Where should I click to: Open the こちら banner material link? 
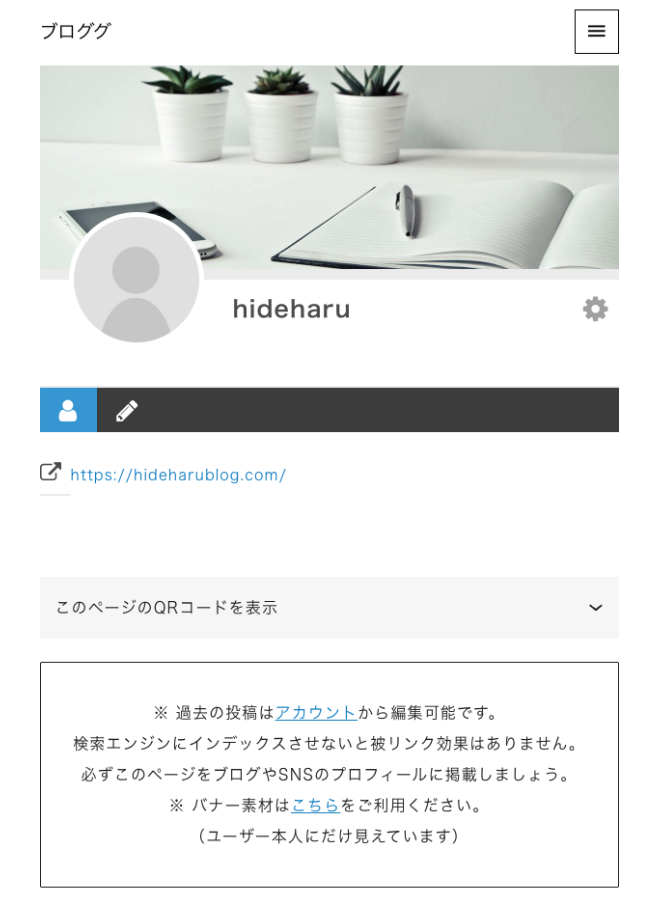click(x=315, y=805)
